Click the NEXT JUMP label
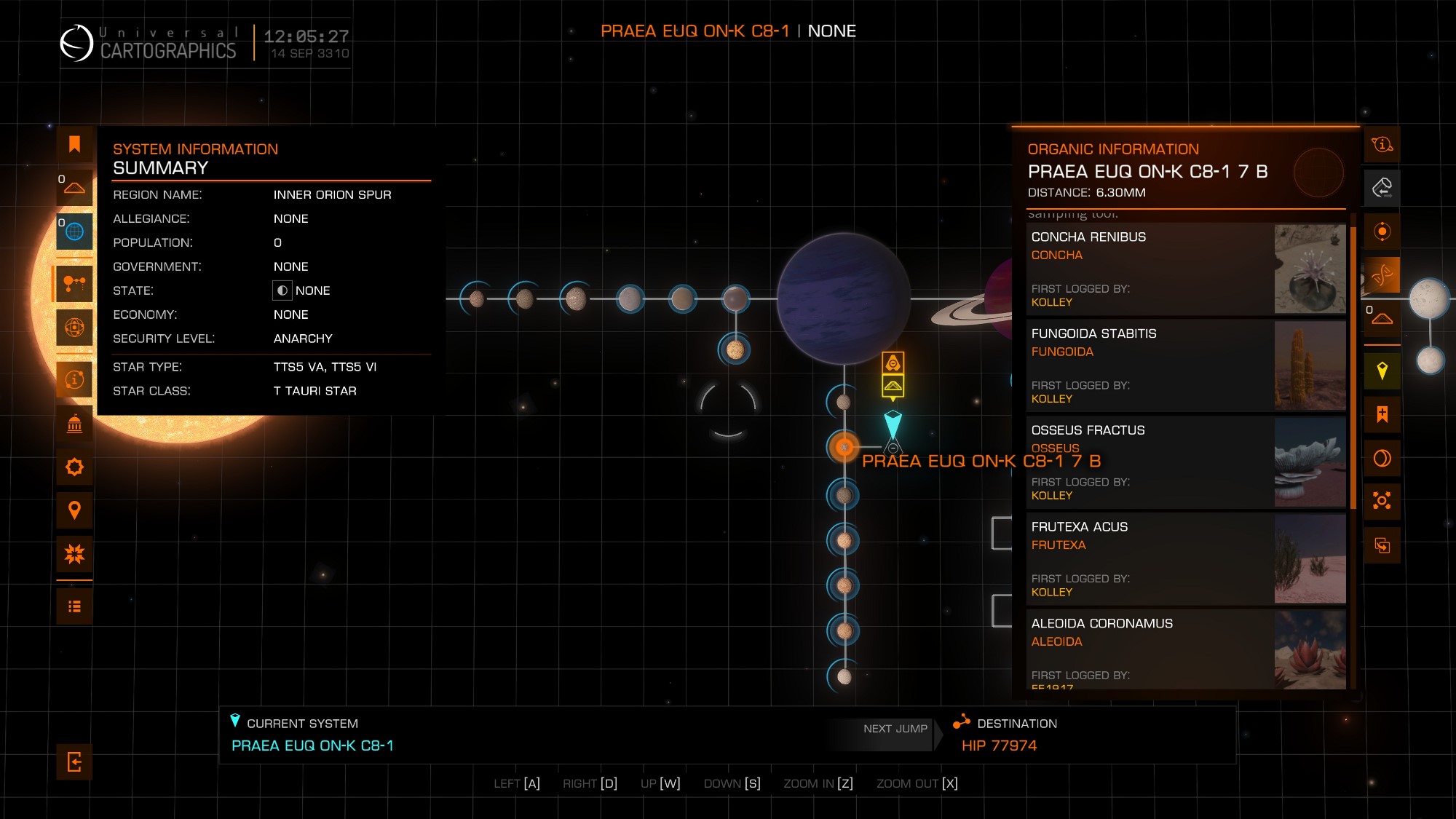Viewport: 1456px width, 819px height. pos(895,729)
